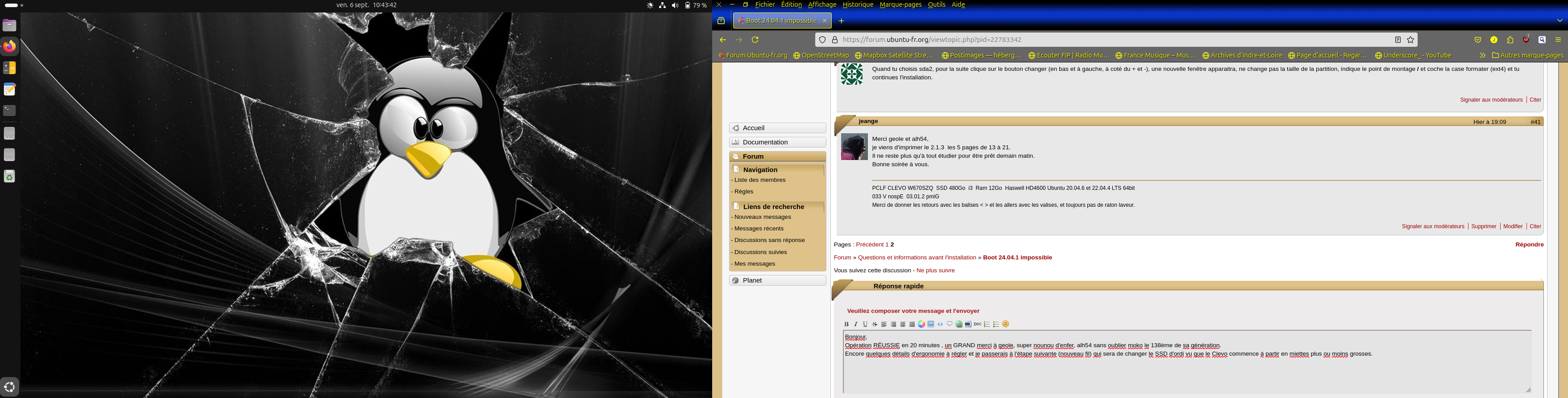
Task: Insert an image tag in reply
Action: 931,324
